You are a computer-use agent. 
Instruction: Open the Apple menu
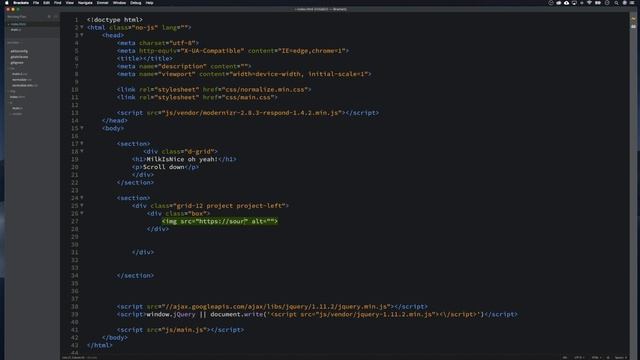7,3
